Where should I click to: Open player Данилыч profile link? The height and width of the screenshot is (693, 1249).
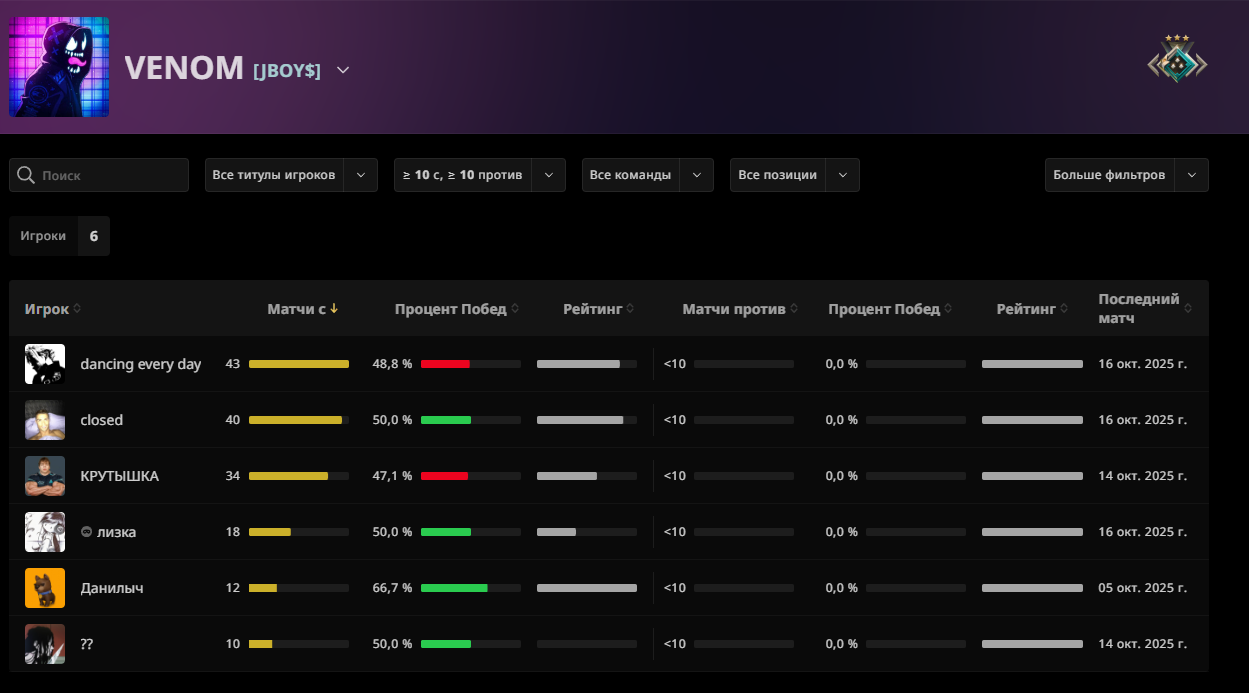[x=112, y=588]
